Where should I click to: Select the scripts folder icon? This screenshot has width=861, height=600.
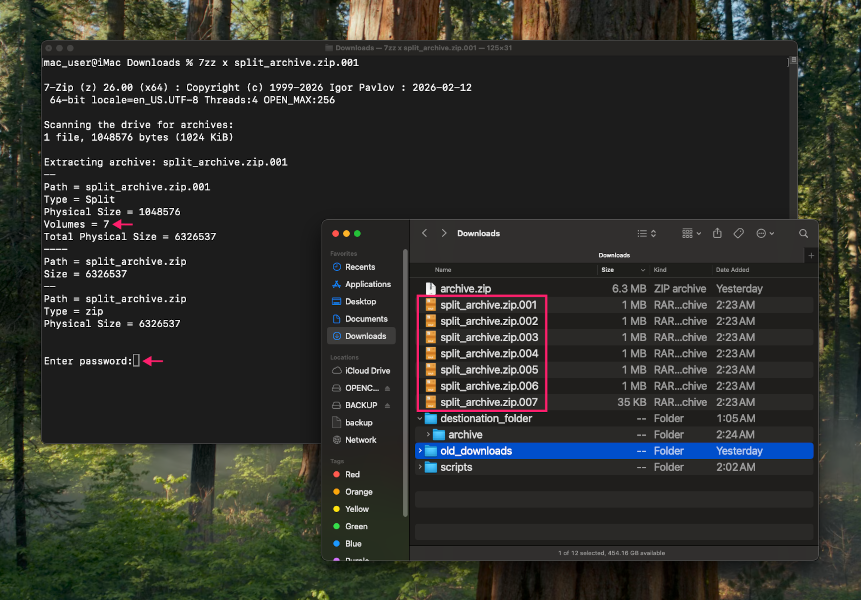431,467
